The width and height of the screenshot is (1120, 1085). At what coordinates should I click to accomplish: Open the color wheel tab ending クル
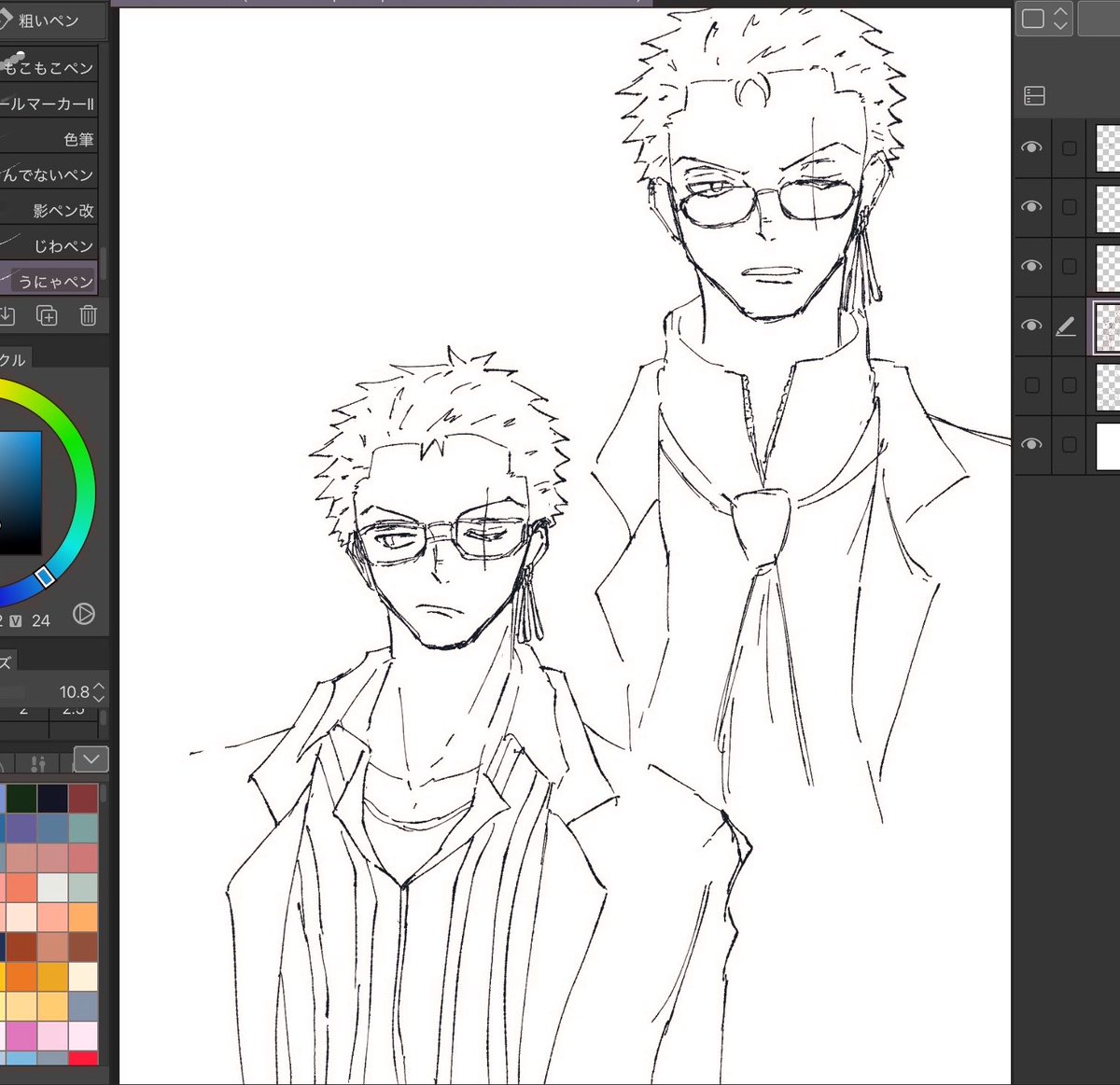[x=14, y=359]
